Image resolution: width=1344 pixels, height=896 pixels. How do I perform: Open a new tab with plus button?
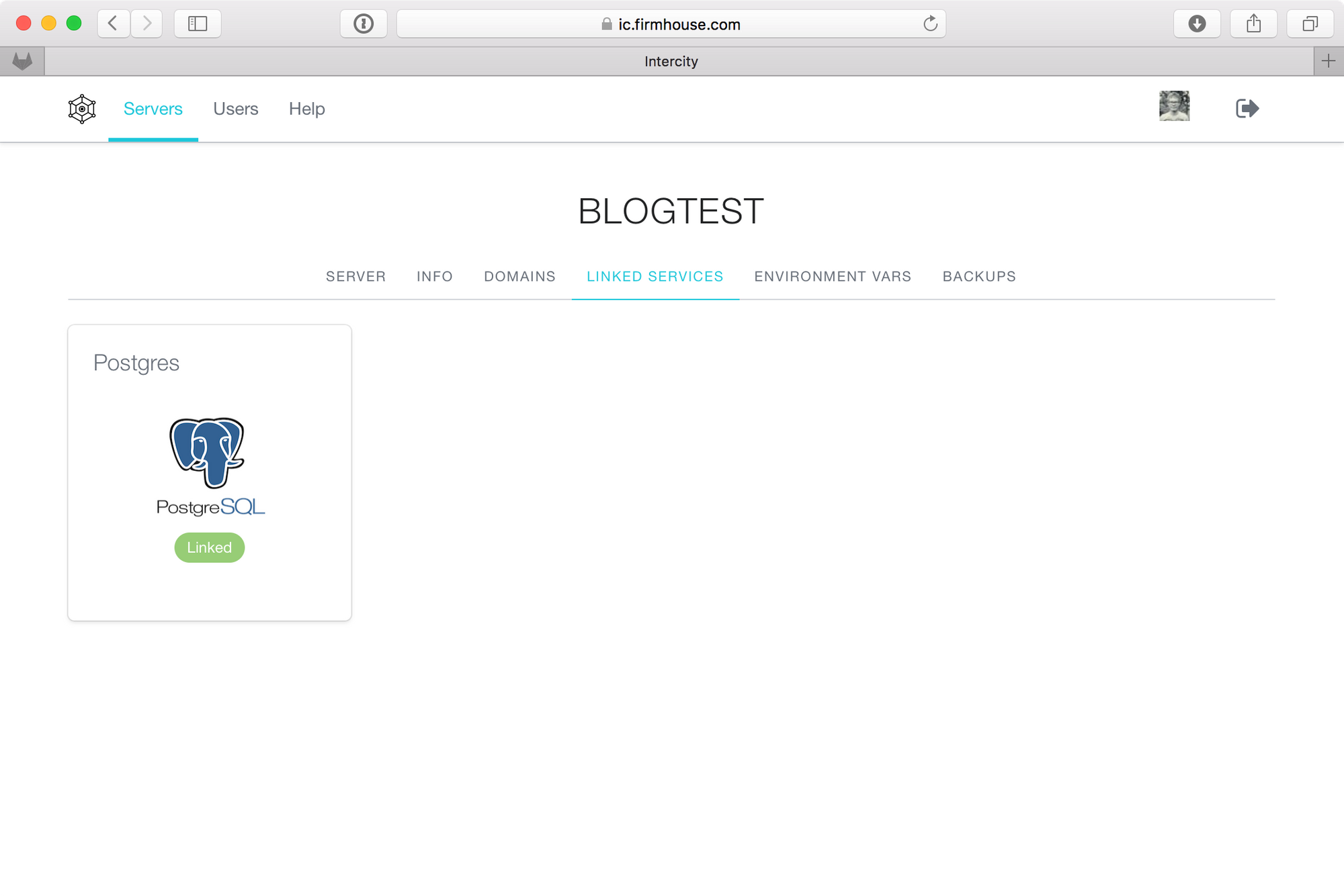coord(1329,61)
